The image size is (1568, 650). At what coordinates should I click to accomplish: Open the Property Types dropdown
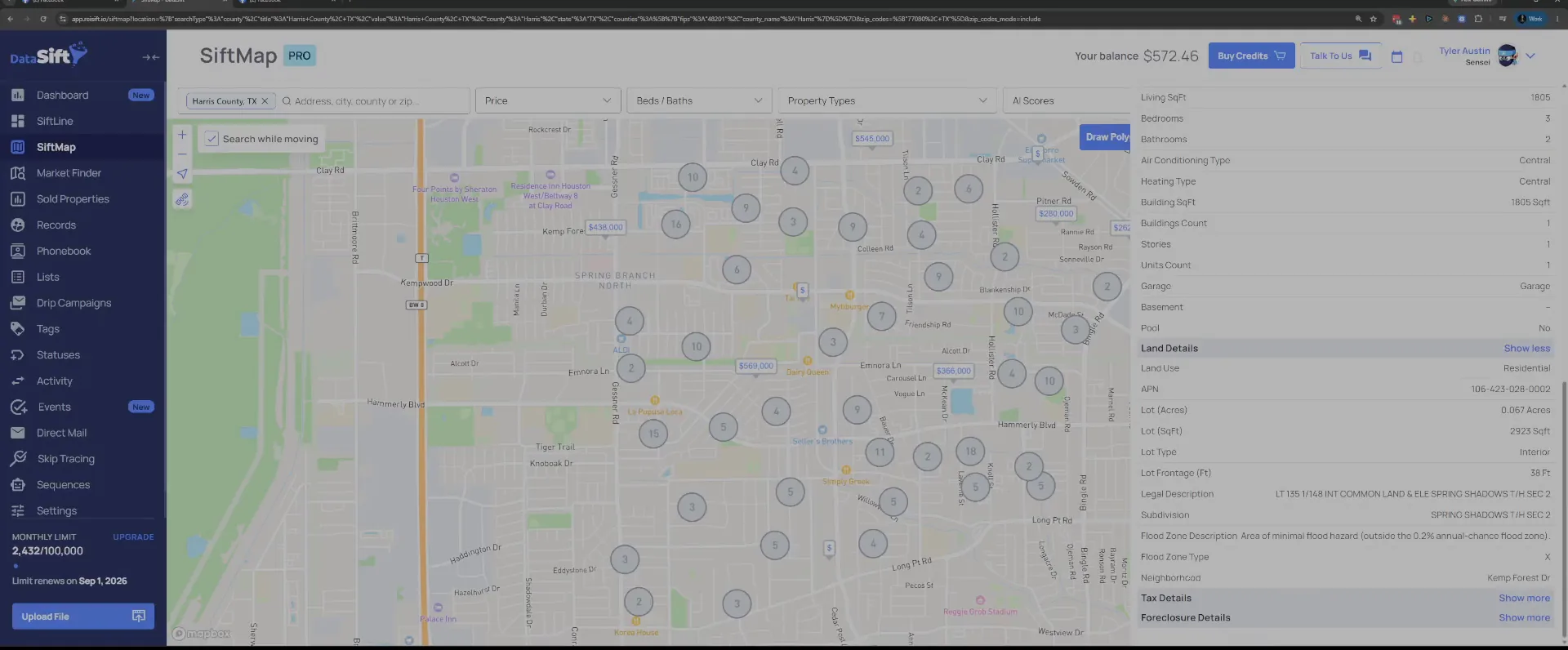[887, 100]
